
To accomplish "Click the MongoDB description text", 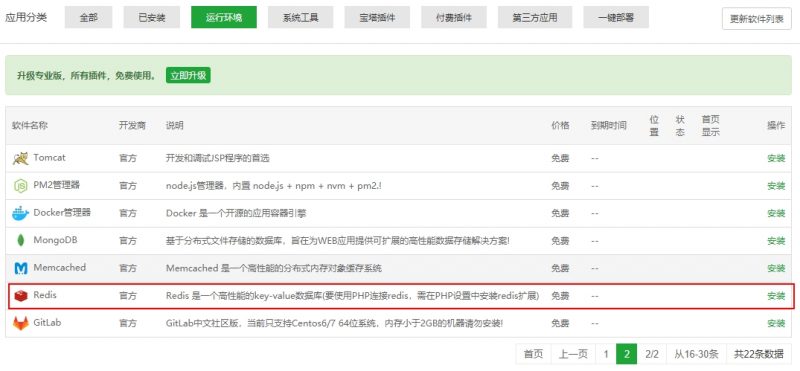I will (x=338, y=241).
